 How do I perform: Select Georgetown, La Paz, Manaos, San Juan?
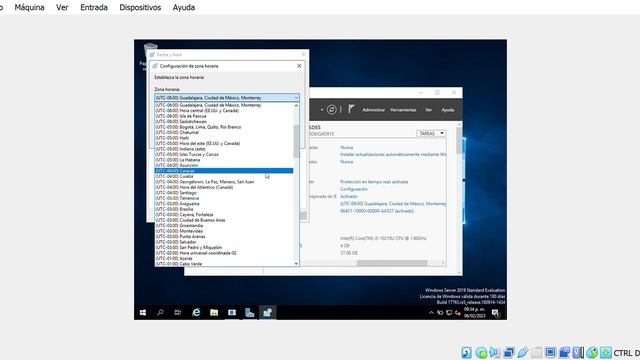[x=224, y=182]
